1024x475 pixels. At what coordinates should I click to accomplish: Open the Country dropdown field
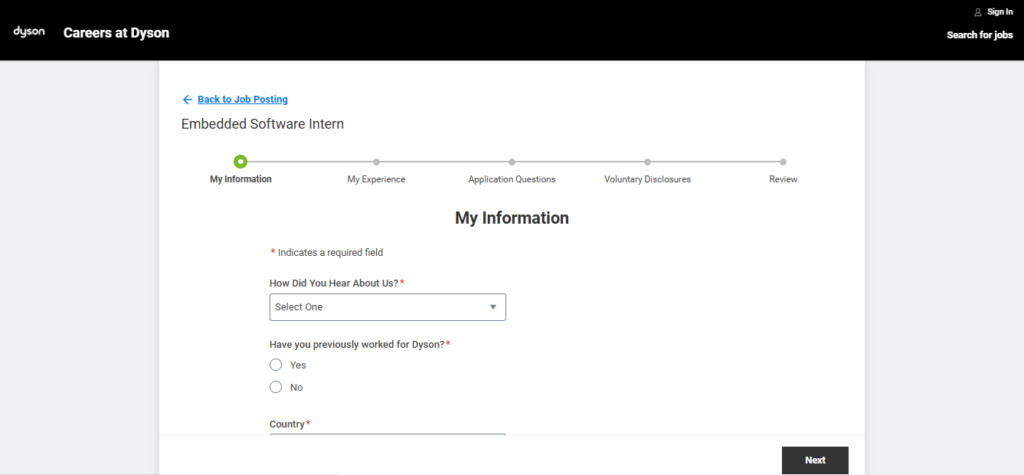[x=388, y=434]
